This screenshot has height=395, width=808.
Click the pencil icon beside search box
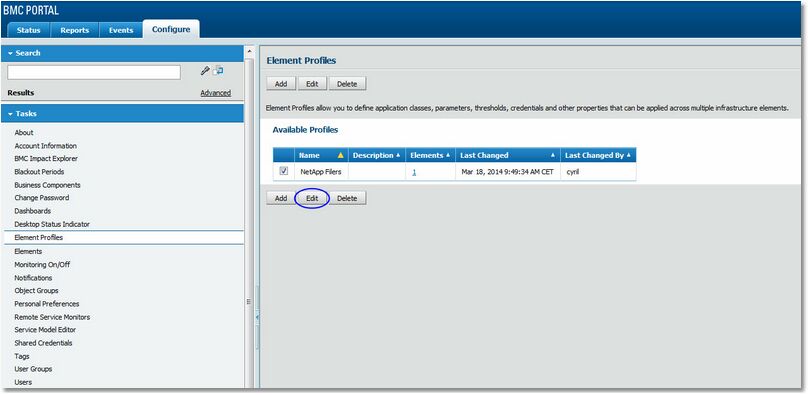[x=205, y=71]
